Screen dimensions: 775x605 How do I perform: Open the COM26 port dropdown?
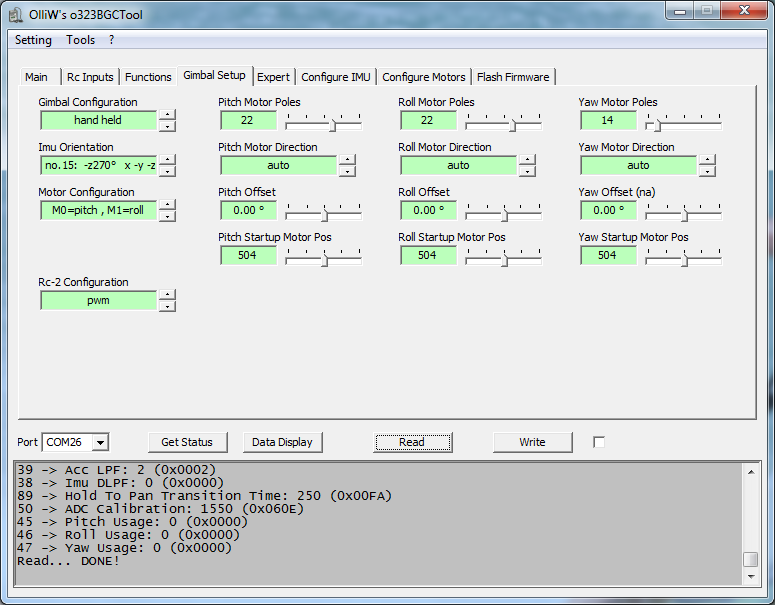101,442
